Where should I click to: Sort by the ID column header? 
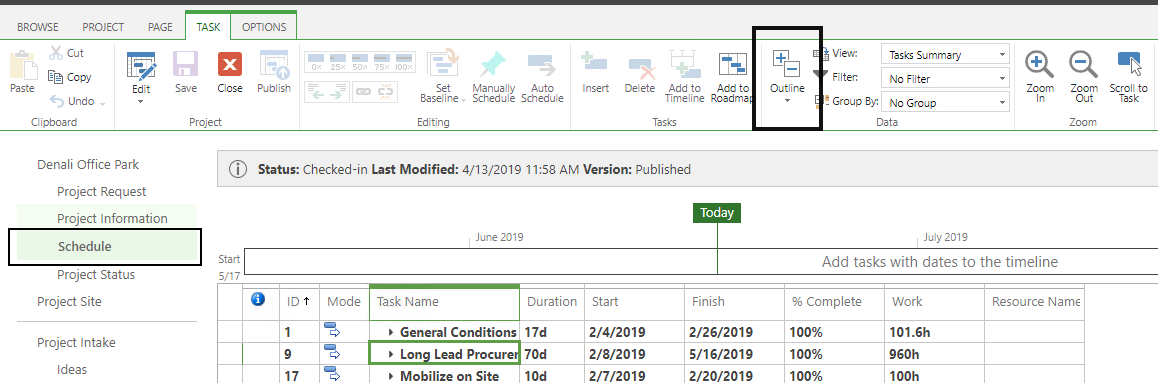click(x=299, y=302)
